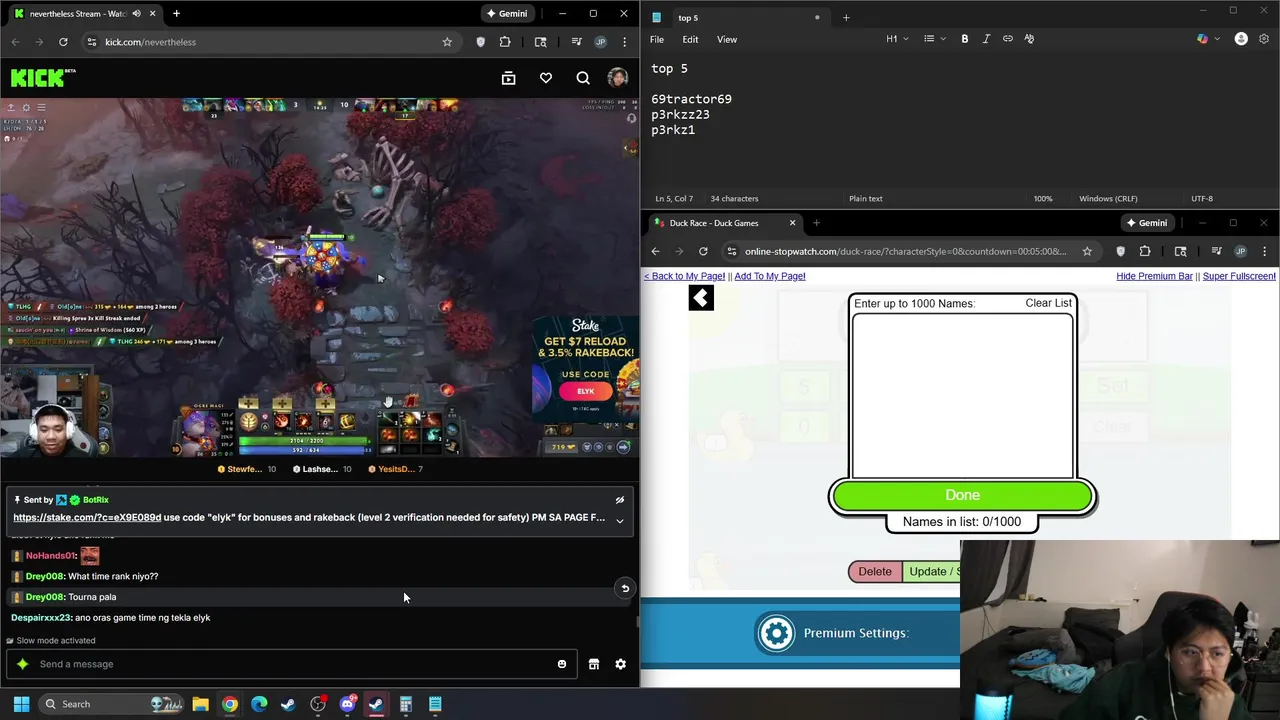Image resolution: width=1280 pixels, height=720 pixels.
Task: Open the Gemini button in the Kick browser
Action: (x=507, y=14)
